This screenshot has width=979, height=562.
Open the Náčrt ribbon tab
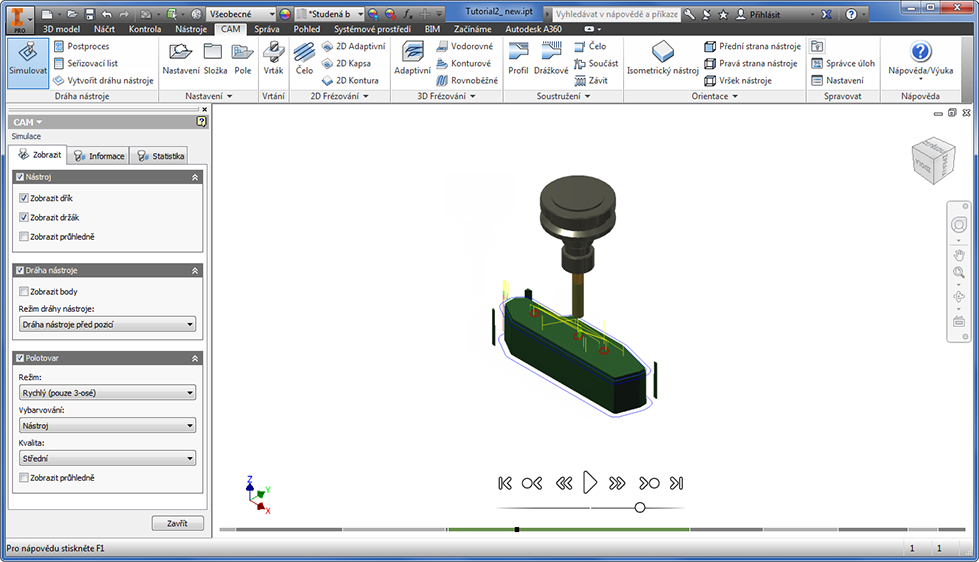point(104,29)
